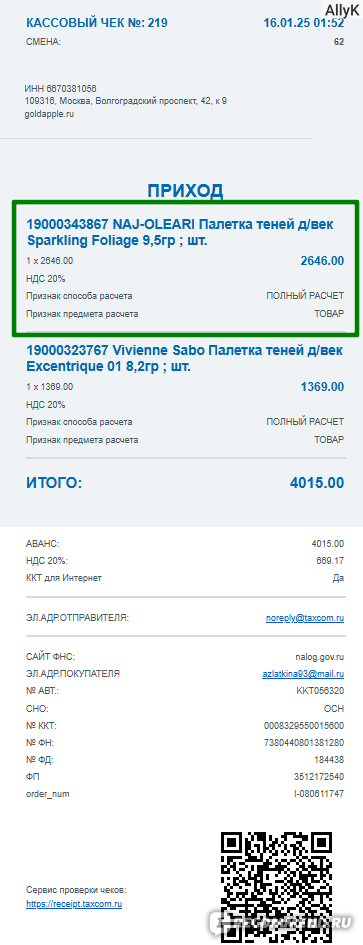The height and width of the screenshot is (945, 363).
Task: Click the № ККТ value 0008329550015600
Action: pyautogui.click(x=304, y=726)
